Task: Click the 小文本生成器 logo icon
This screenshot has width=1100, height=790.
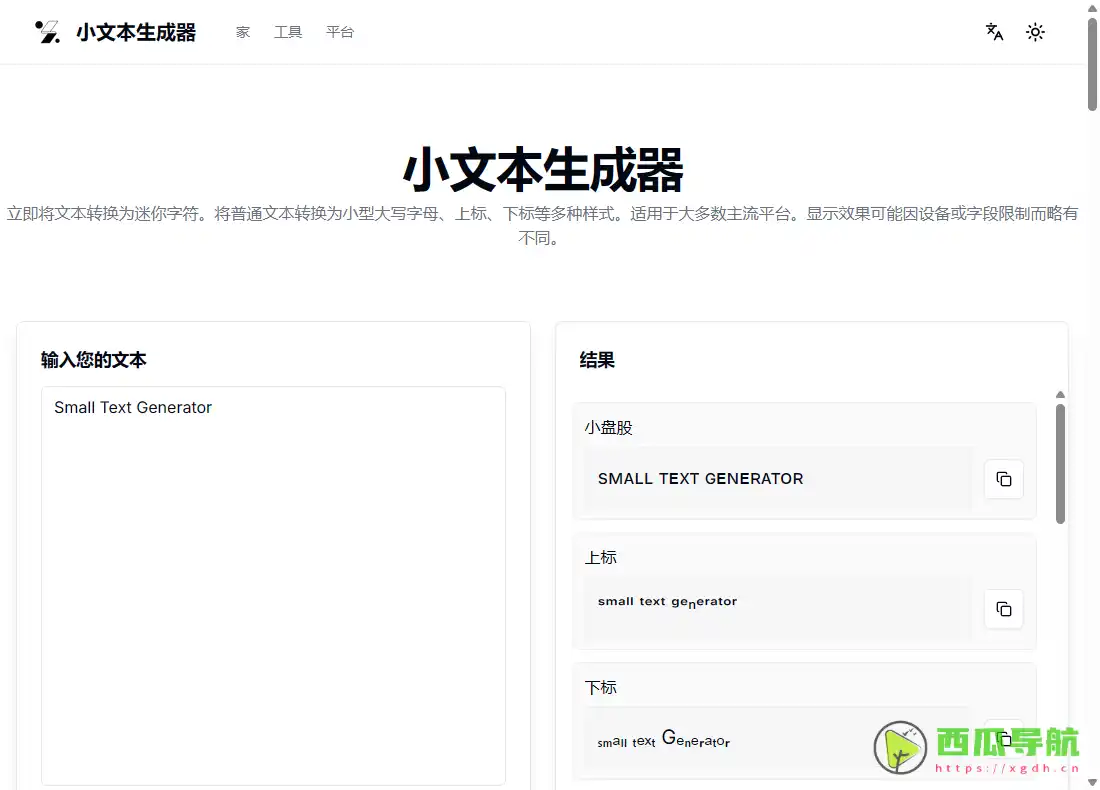Action: [x=48, y=32]
